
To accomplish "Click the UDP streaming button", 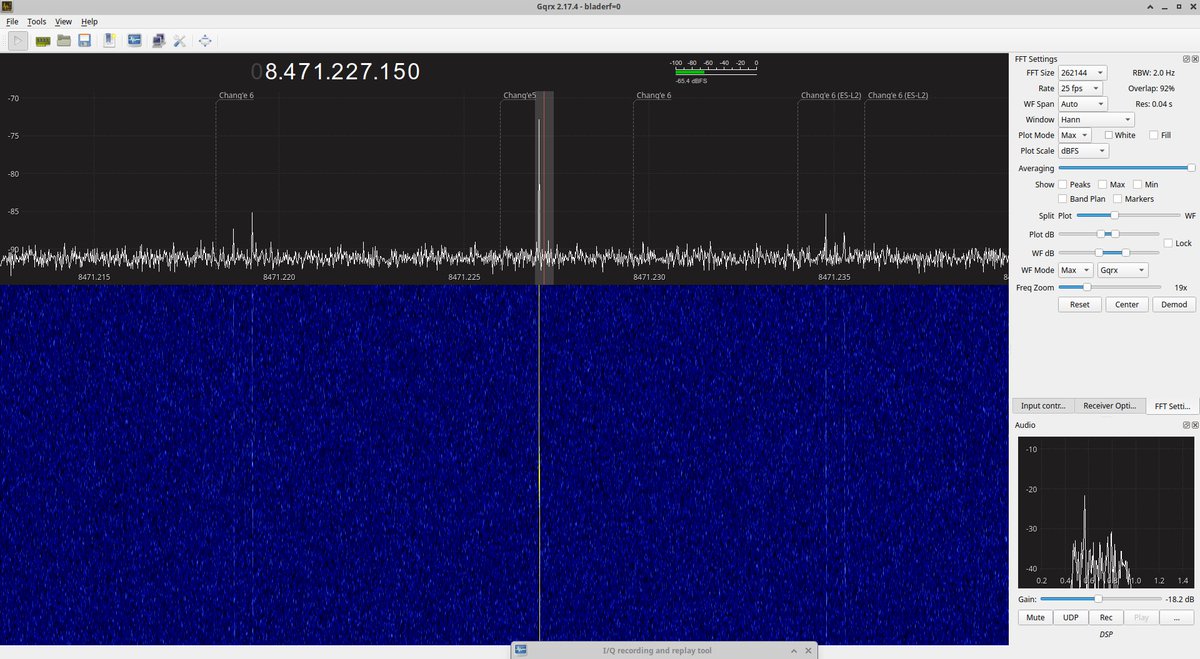I will (x=1071, y=617).
